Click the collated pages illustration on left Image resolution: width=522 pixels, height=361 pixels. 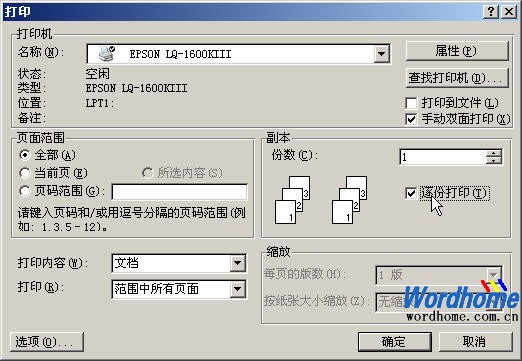[292, 200]
